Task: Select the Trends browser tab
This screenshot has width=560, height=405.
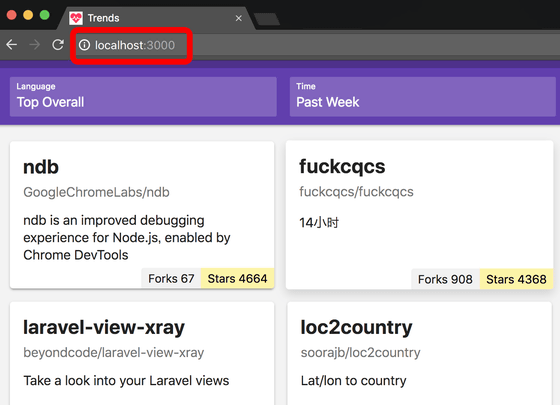Action: (x=156, y=18)
